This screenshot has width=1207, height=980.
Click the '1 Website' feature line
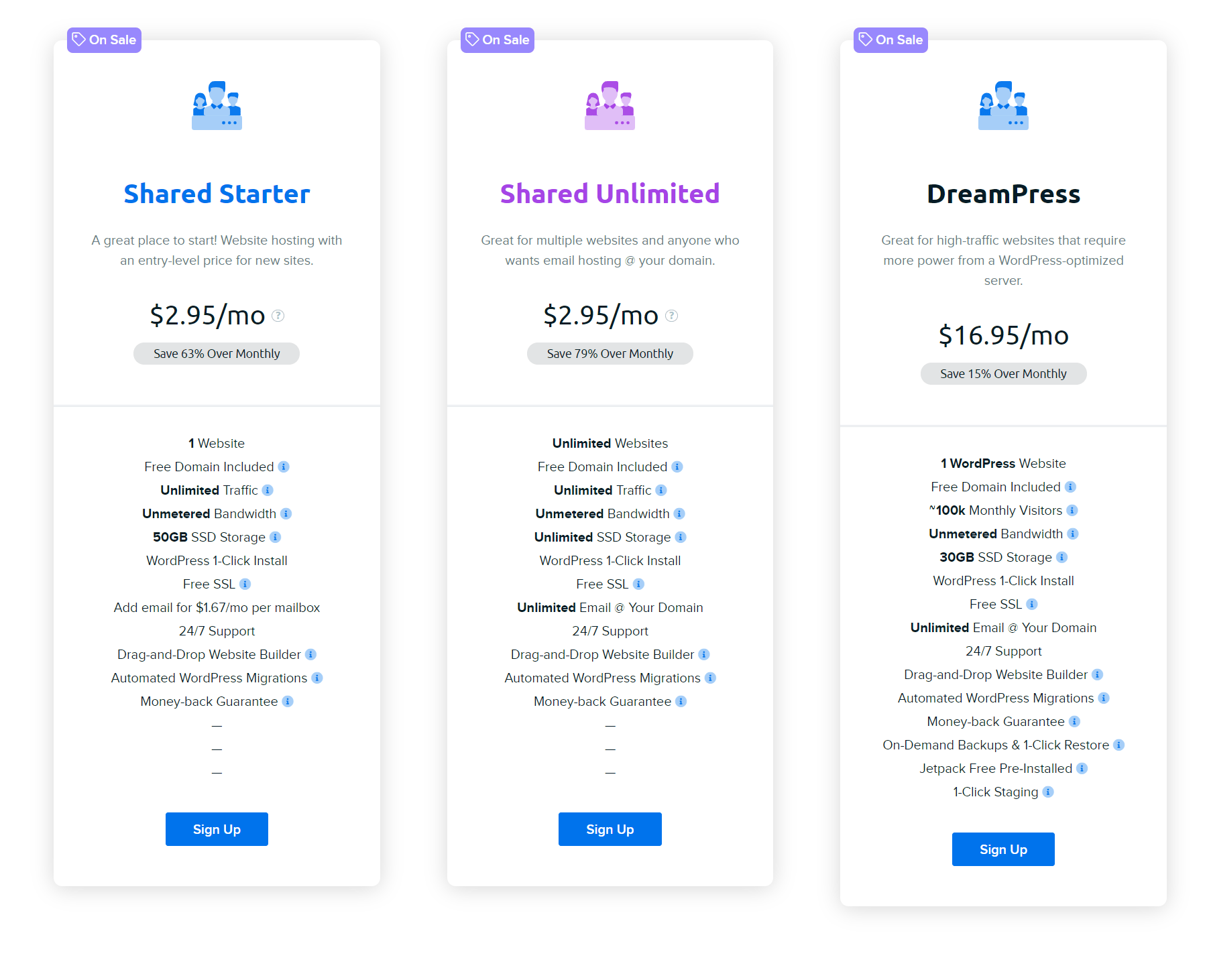coord(217,443)
